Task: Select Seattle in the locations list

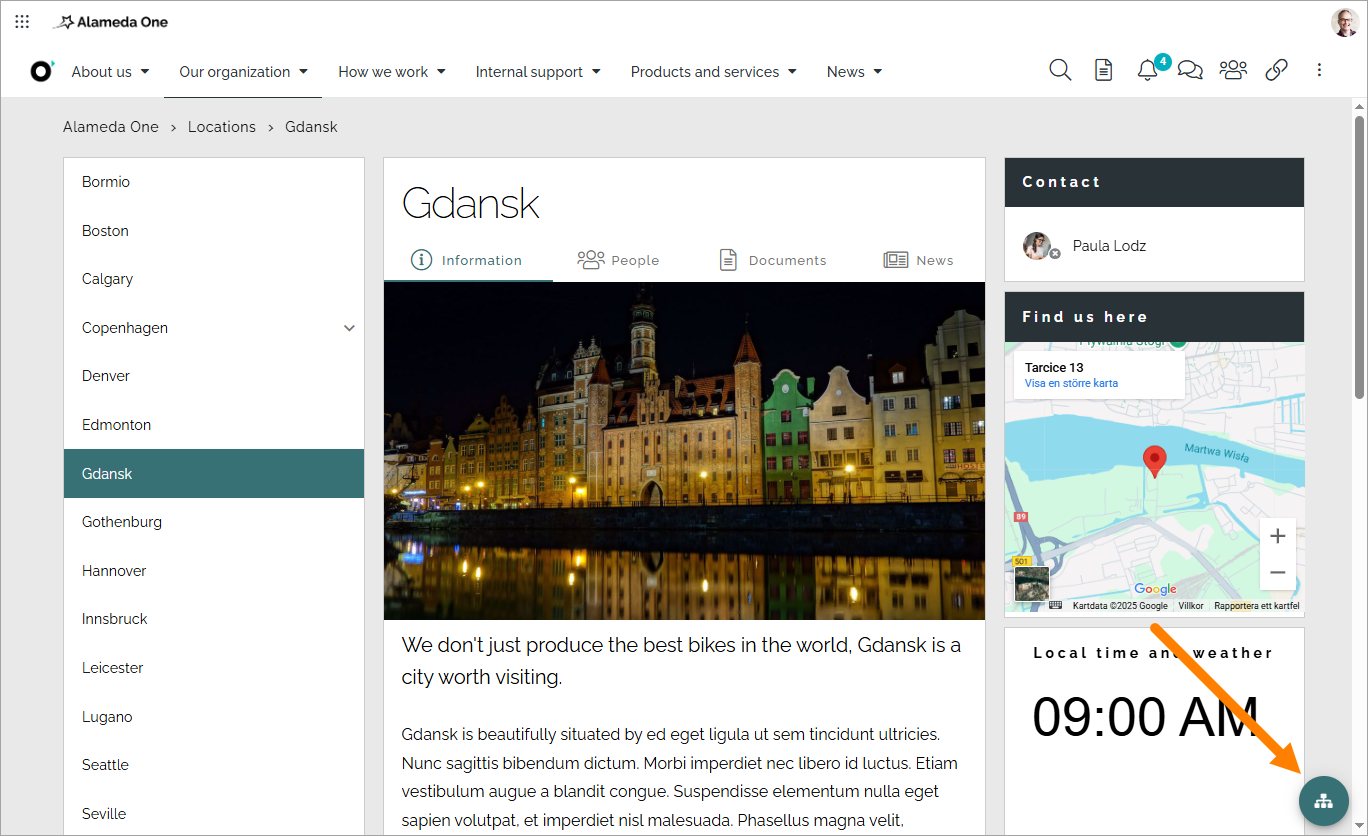Action: pos(214,765)
